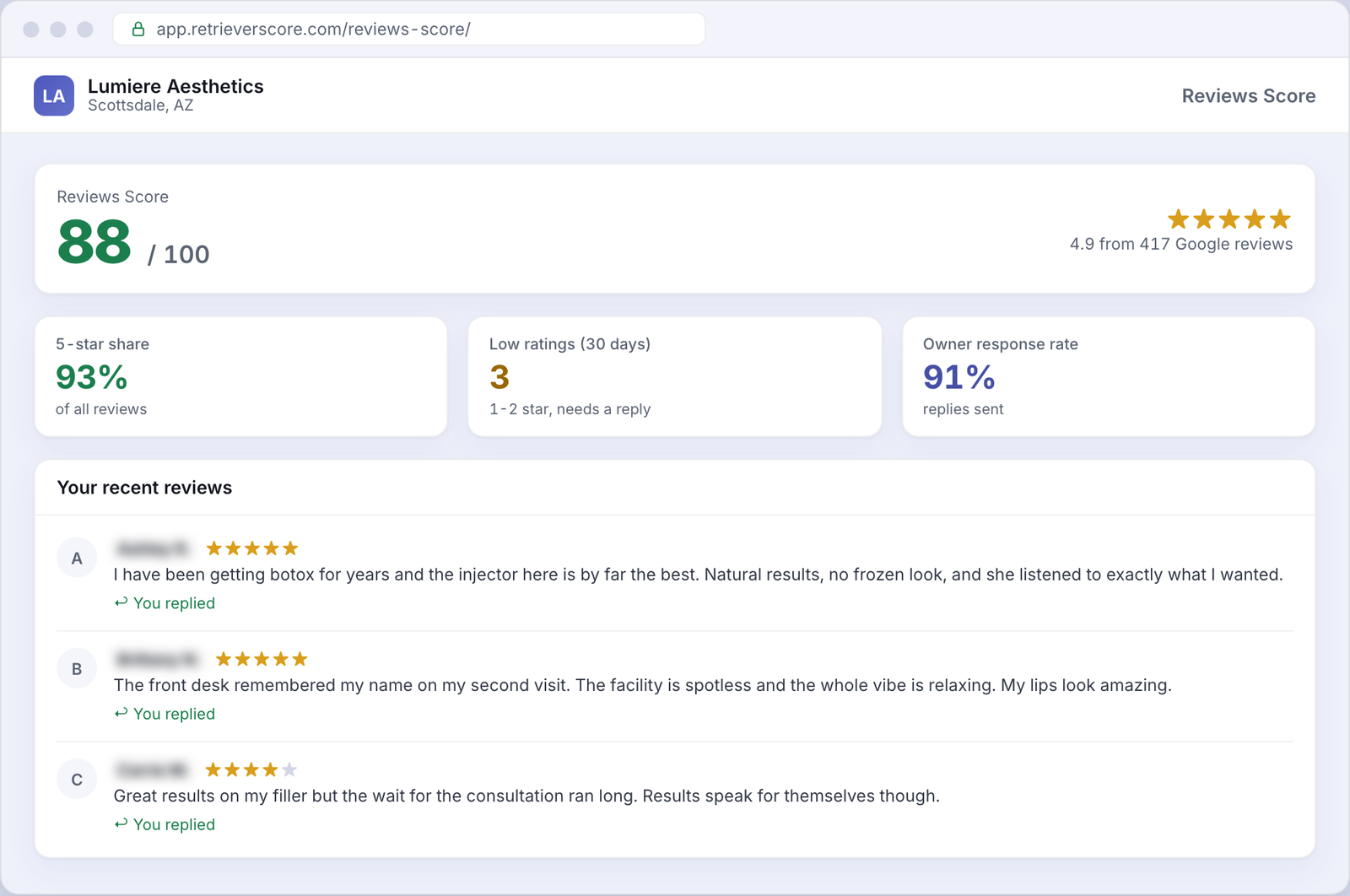Click the reply arrow icon on review C
The image size is (1350, 896).
pos(121,823)
